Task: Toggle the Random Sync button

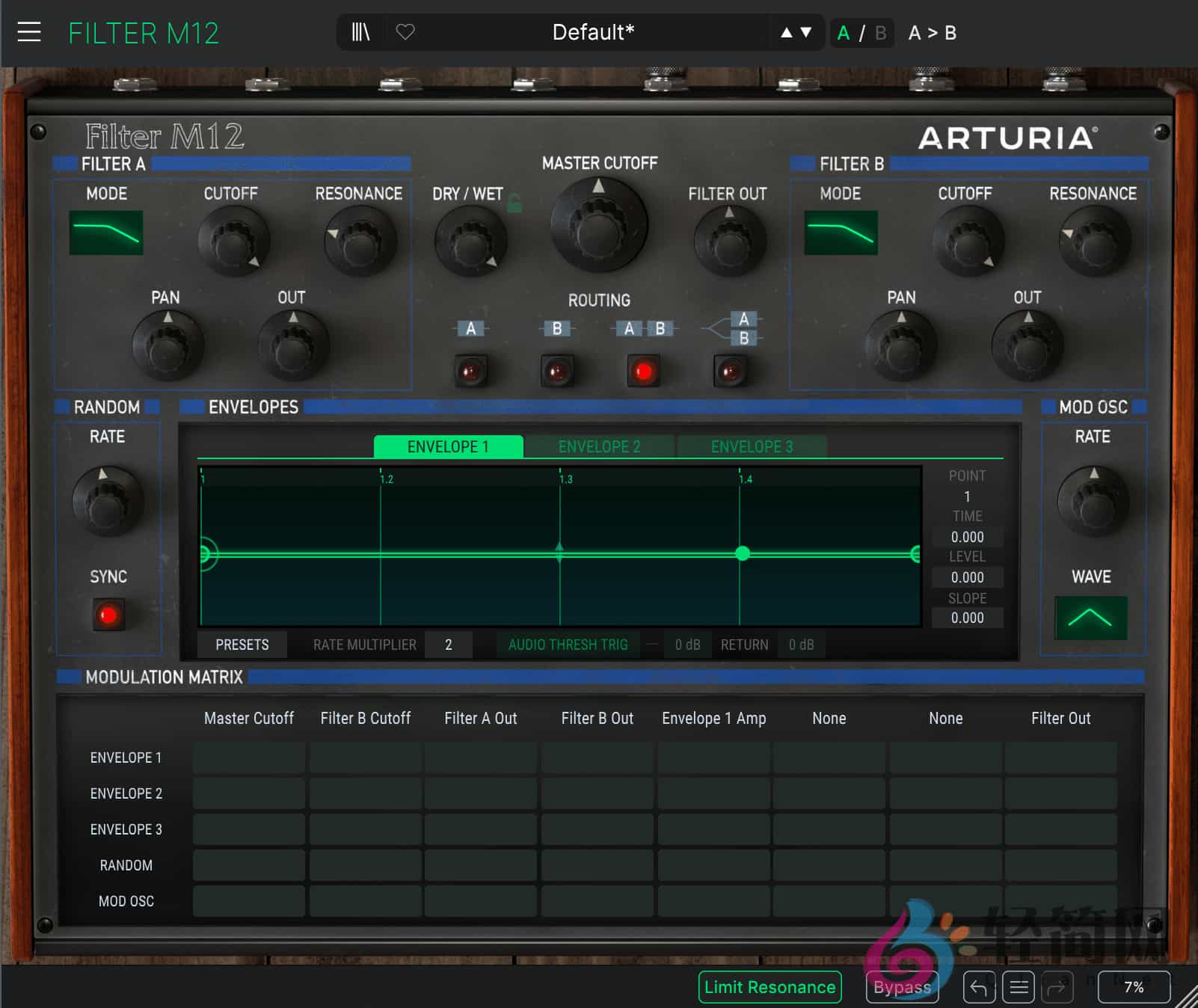Action: 108,615
